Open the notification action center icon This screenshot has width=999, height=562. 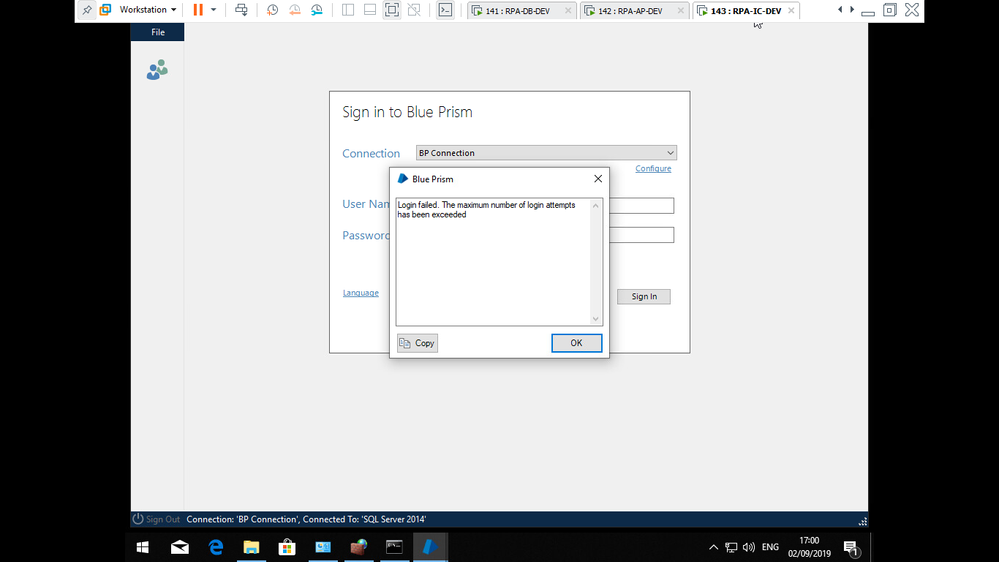pyautogui.click(x=851, y=547)
